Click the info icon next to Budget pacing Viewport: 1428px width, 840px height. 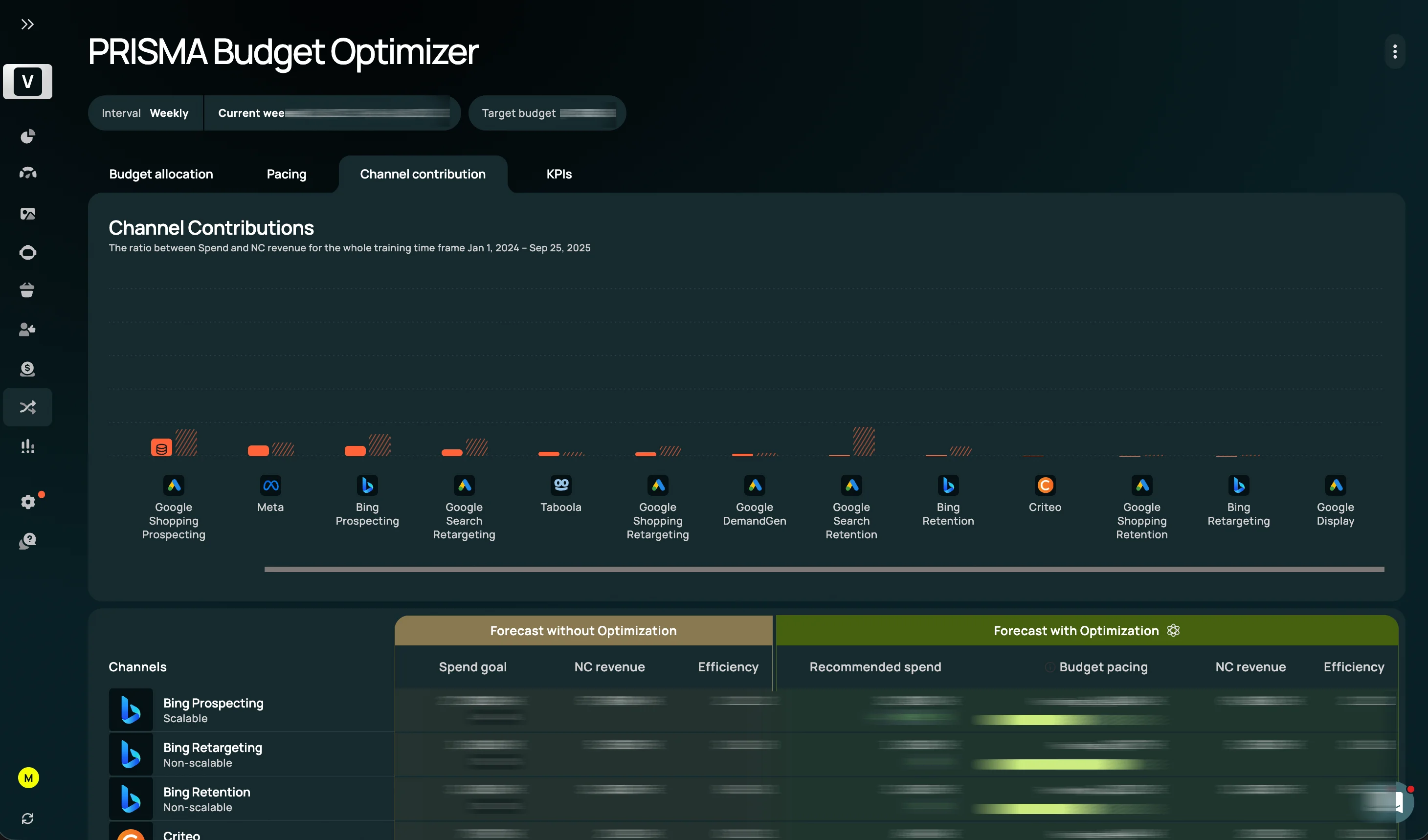1049,667
